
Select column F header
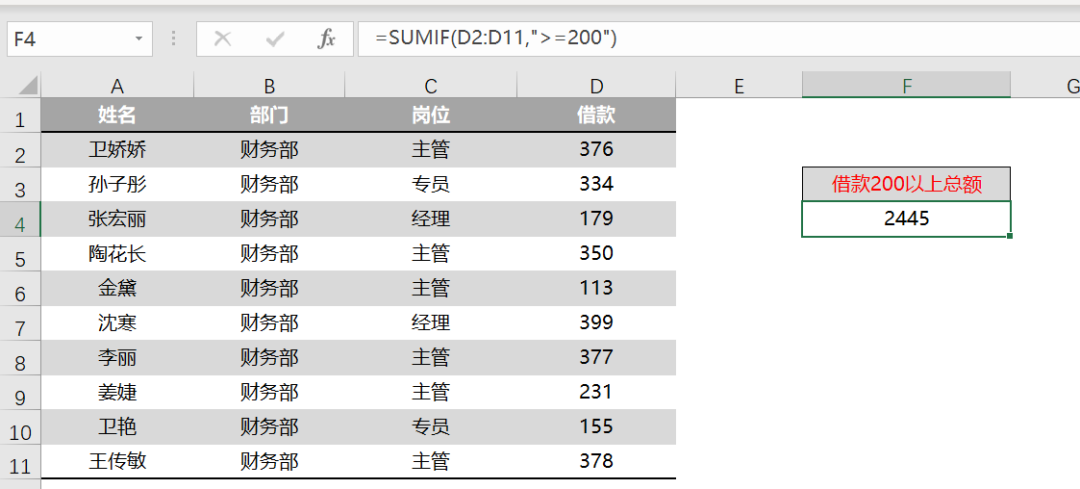click(906, 86)
